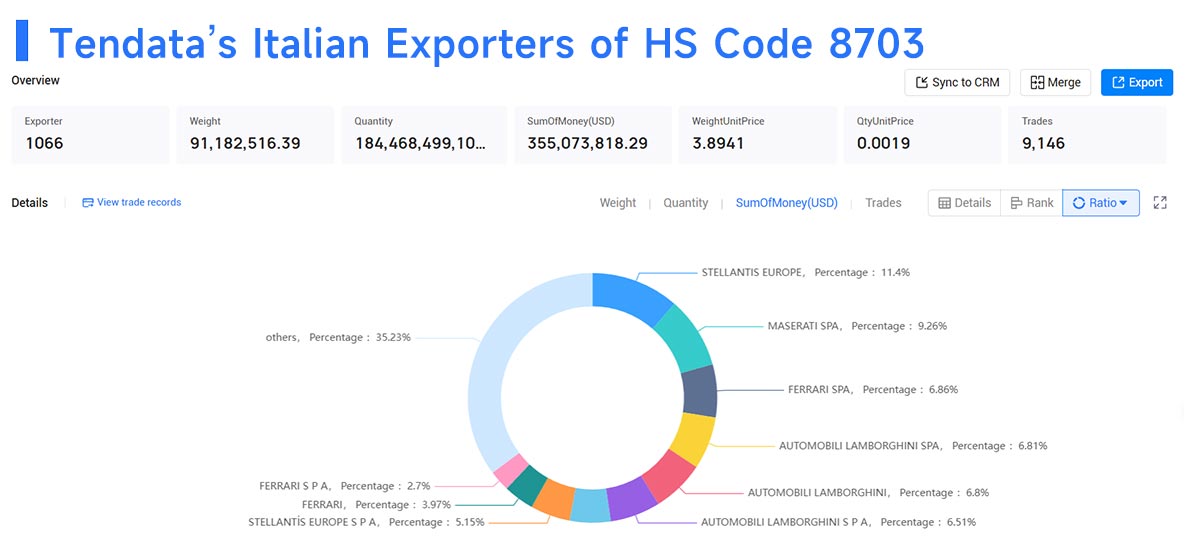The height and width of the screenshot is (539, 1190).
Task: Switch to Rank chart view
Action: (1031, 203)
